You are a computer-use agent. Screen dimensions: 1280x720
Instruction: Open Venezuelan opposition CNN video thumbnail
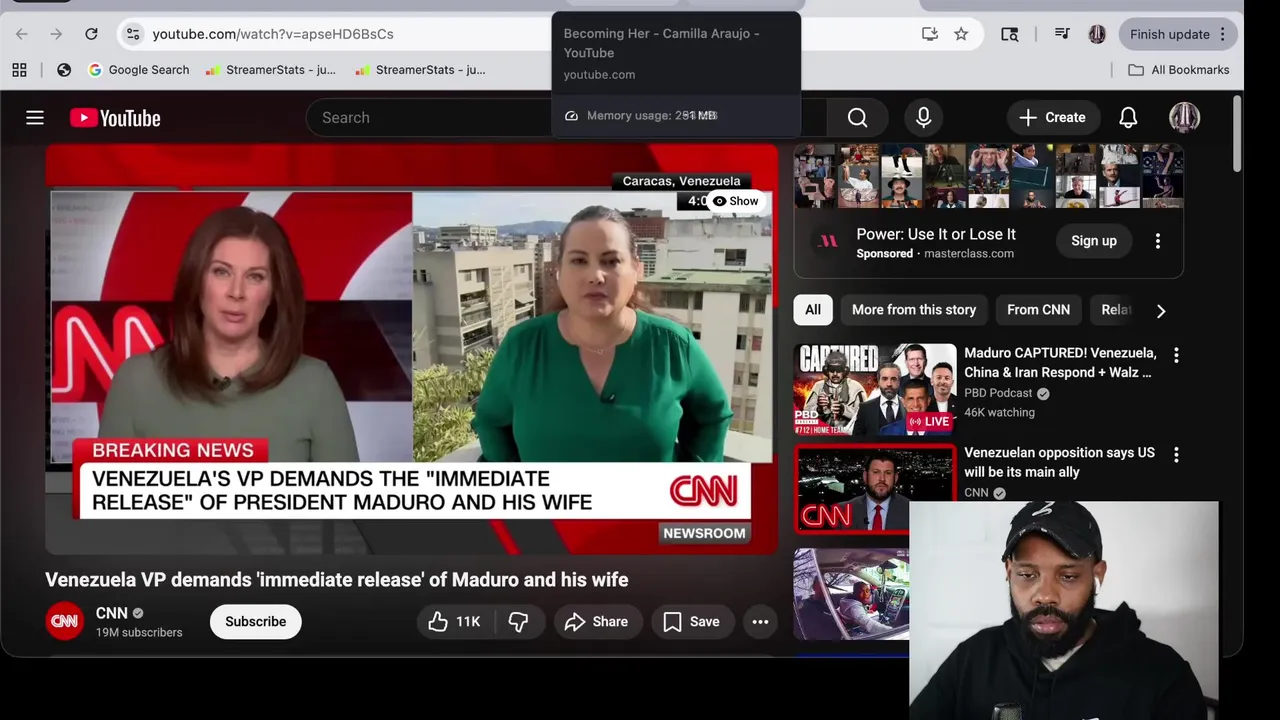(875, 489)
